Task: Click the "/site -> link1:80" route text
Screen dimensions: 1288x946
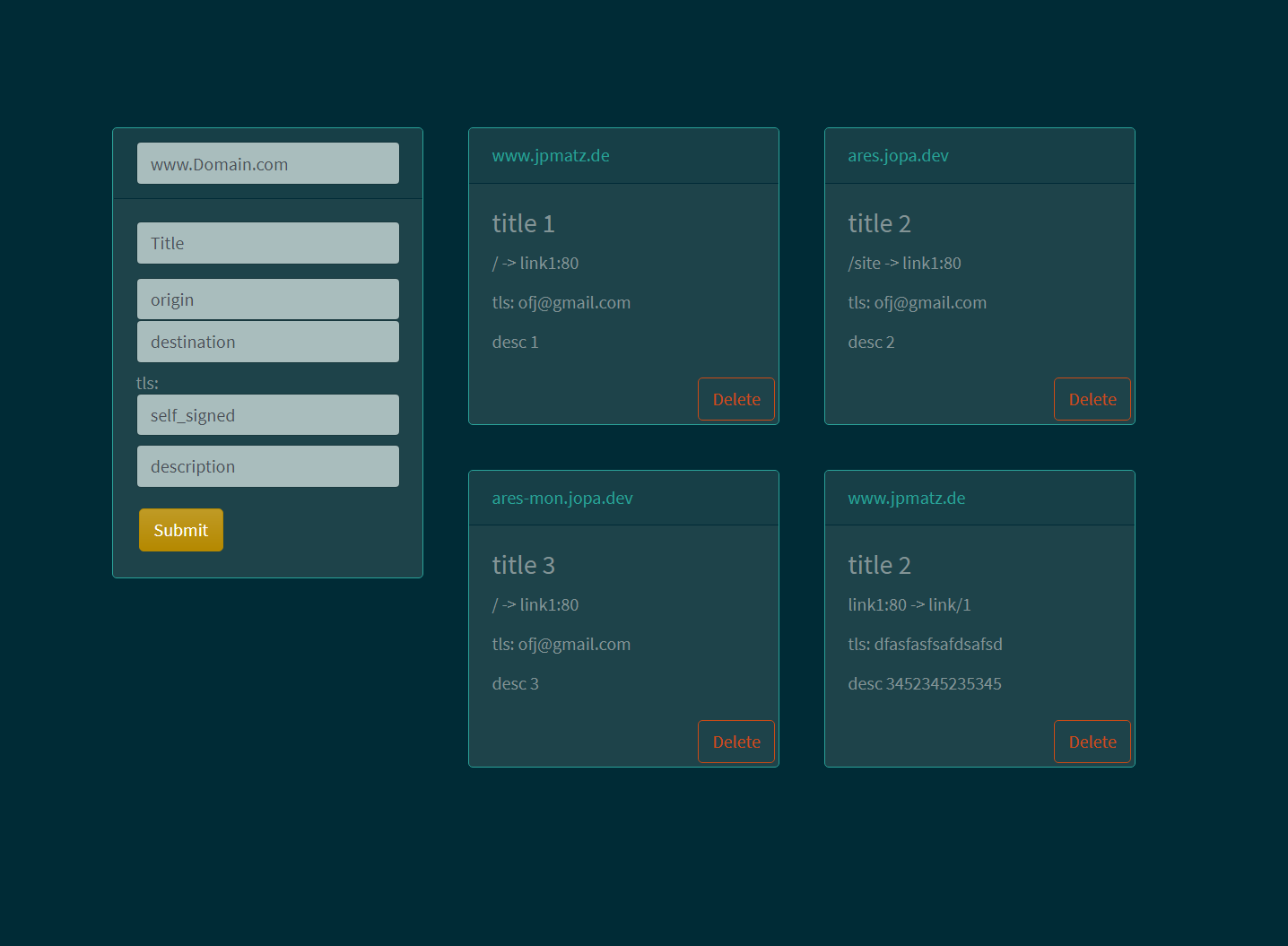Action: click(904, 264)
